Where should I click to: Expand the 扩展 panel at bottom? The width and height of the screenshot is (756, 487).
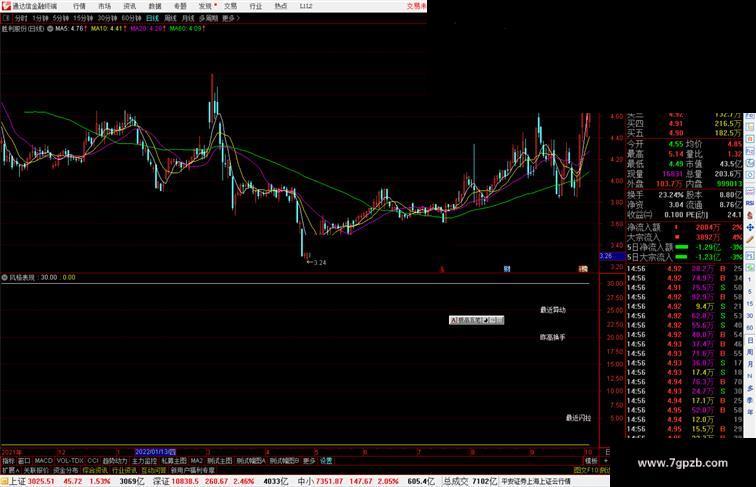pyautogui.click(x=11, y=470)
